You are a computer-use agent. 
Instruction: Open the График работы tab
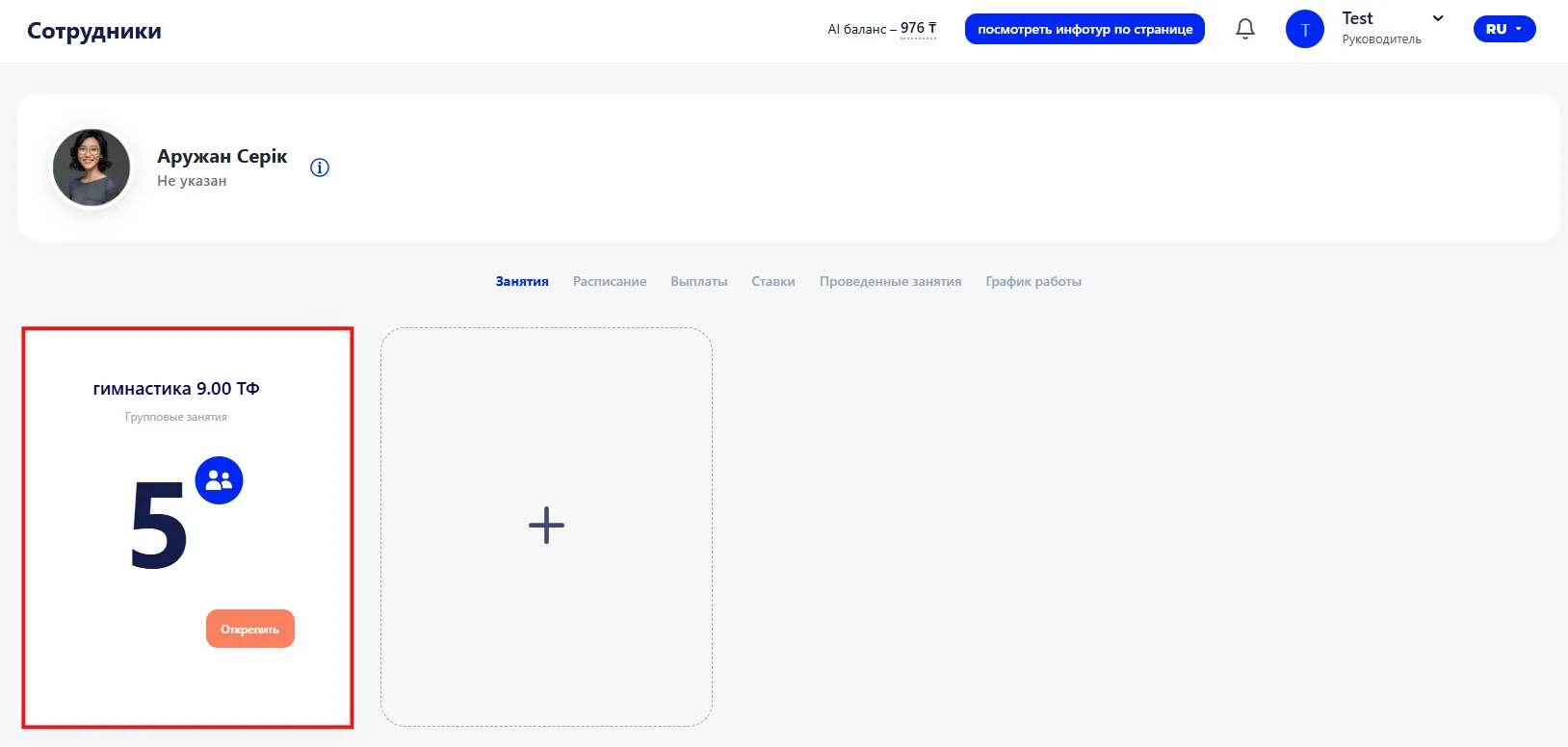point(1033,281)
